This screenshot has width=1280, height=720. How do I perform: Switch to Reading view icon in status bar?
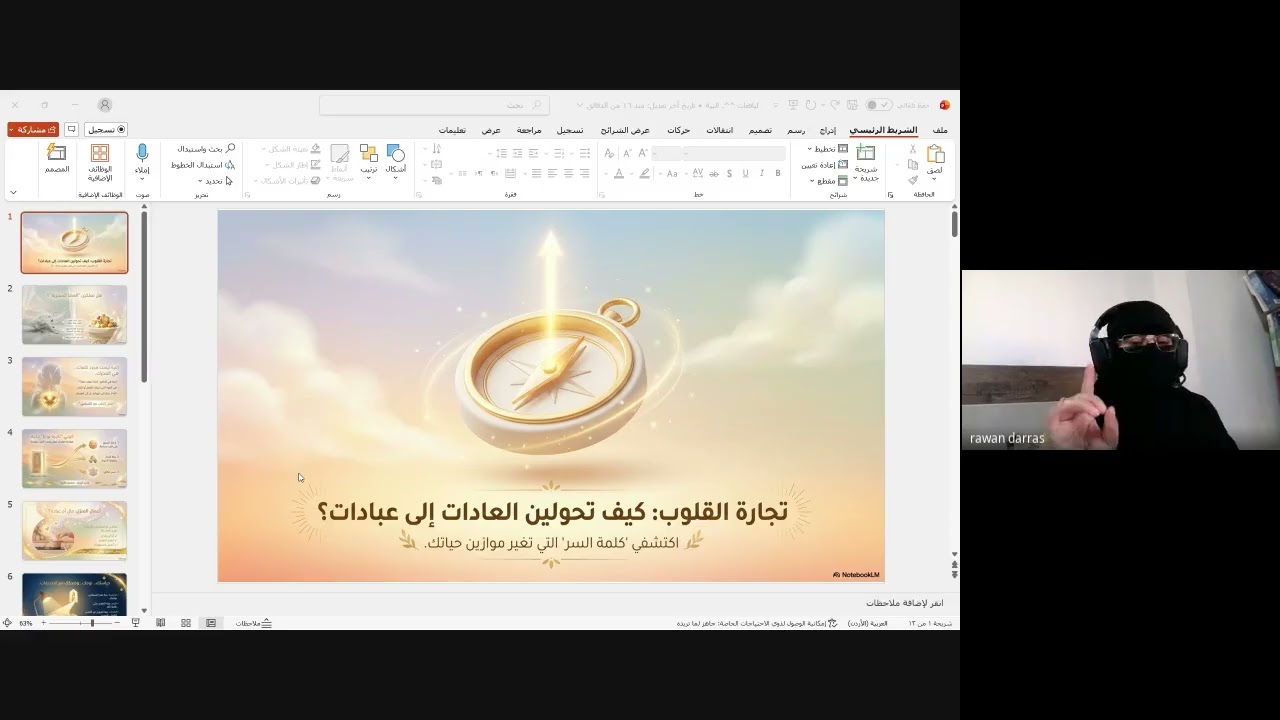coord(161,623)
